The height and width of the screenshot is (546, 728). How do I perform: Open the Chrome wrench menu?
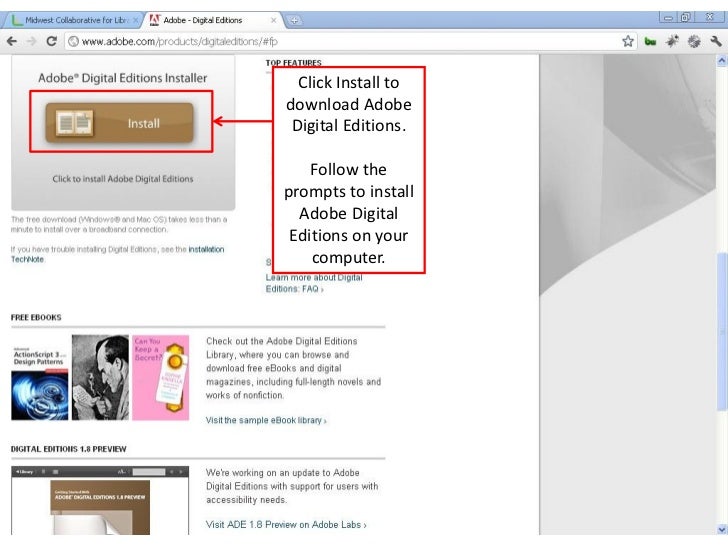(x=715, y=41)
